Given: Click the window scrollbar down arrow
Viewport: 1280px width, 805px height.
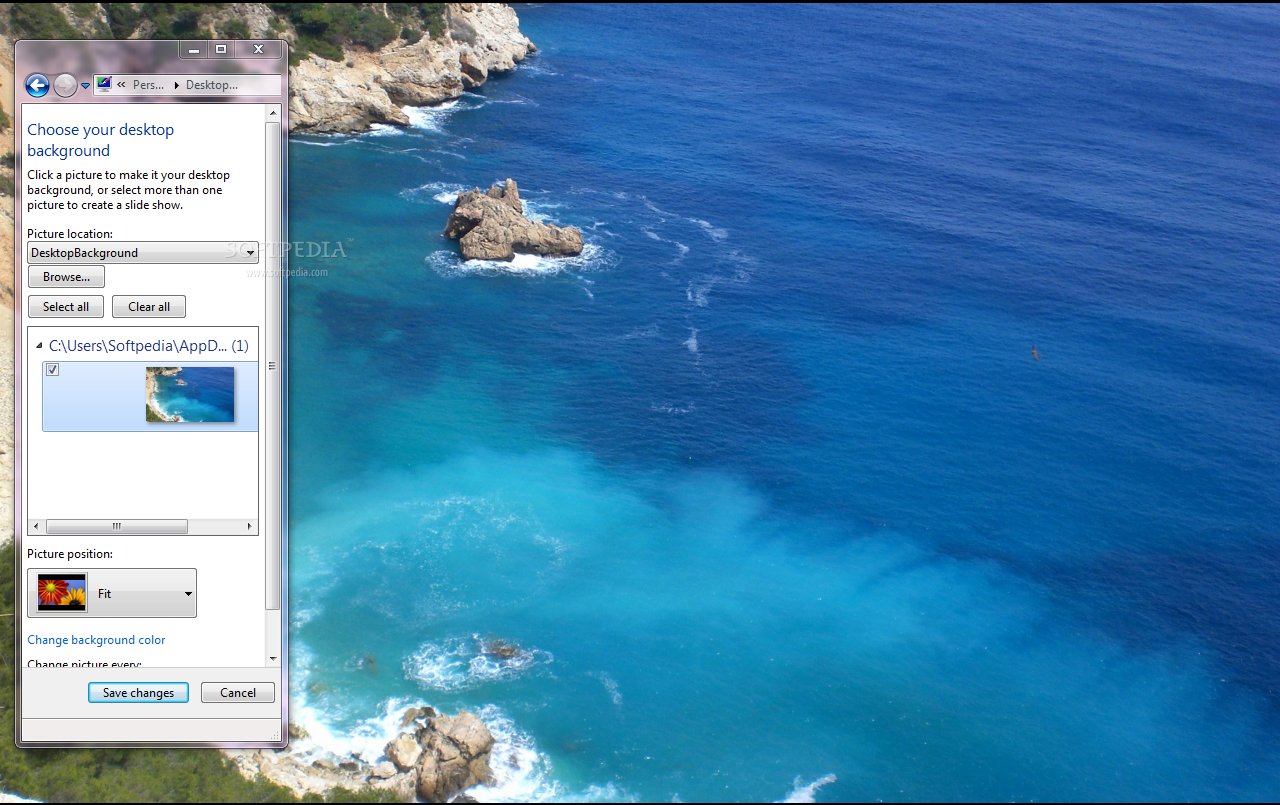Looking at the screenshot, I should 273,659.
